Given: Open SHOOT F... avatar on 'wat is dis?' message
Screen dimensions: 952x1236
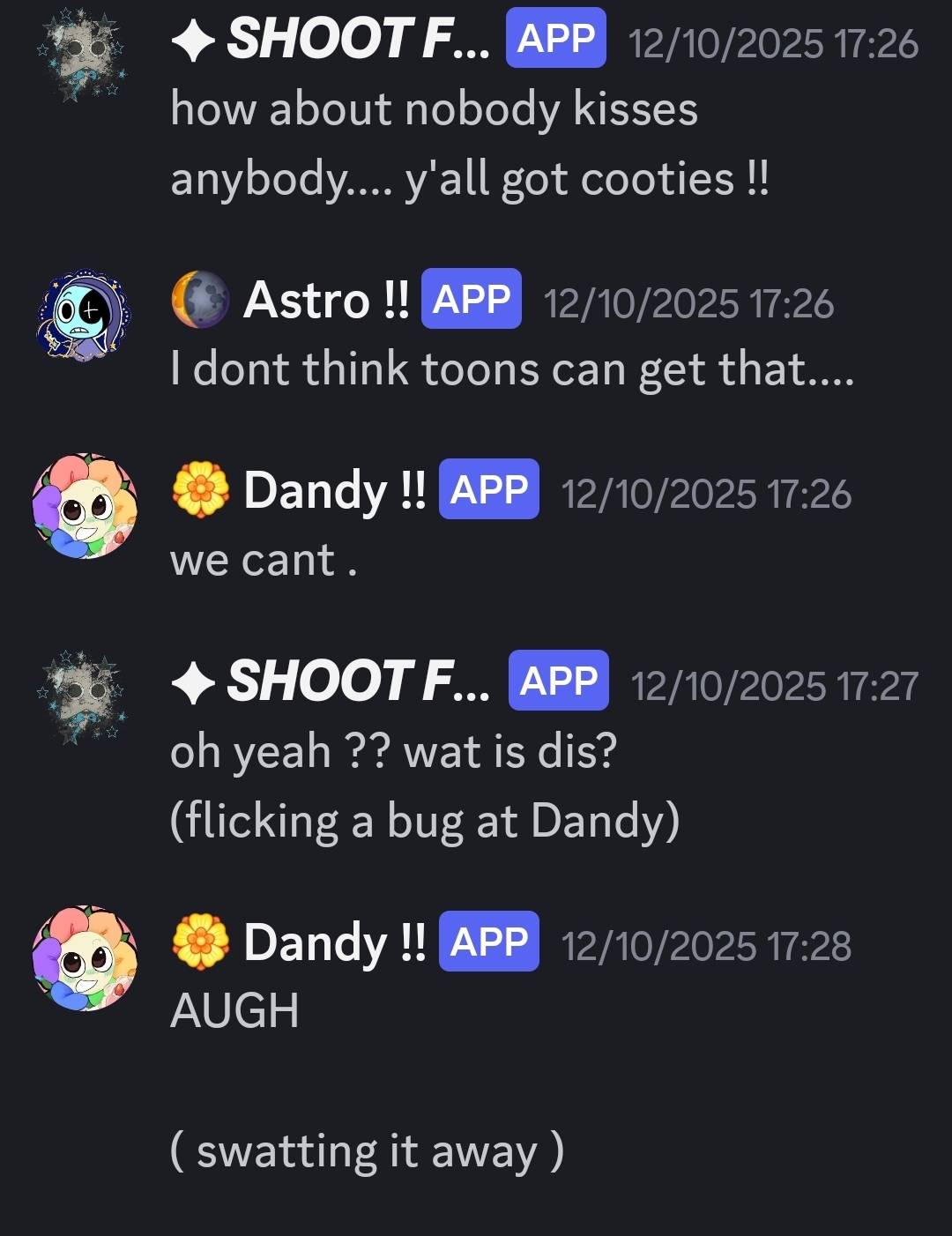Looking at the screenshot, I should point(84,699).
